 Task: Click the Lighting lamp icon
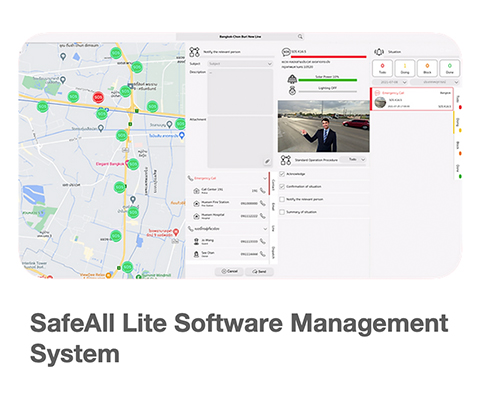[x=292, y=90]
